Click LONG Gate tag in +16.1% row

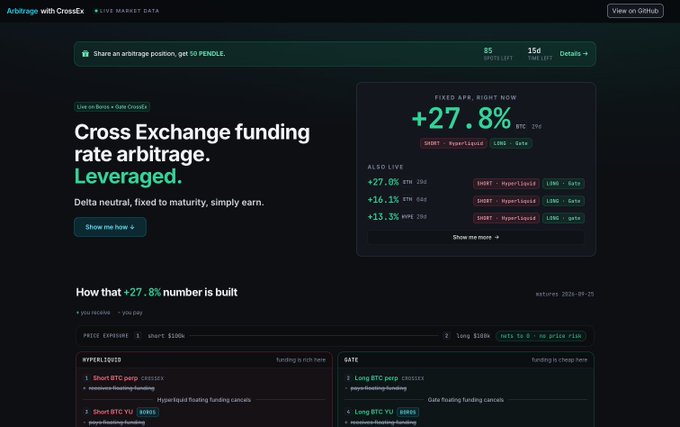tap(563, 201)
